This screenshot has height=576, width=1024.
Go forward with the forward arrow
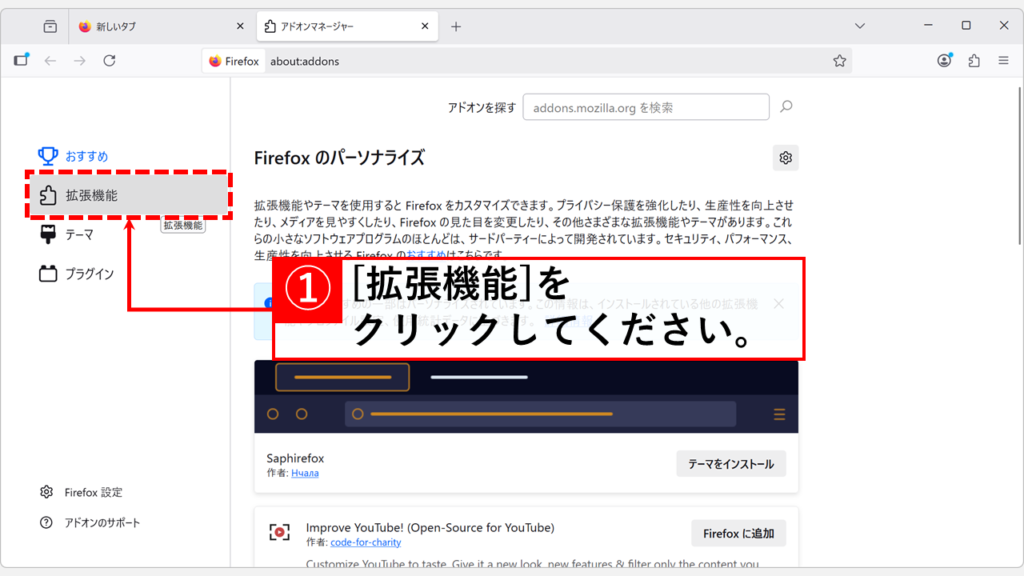point(80,61)
